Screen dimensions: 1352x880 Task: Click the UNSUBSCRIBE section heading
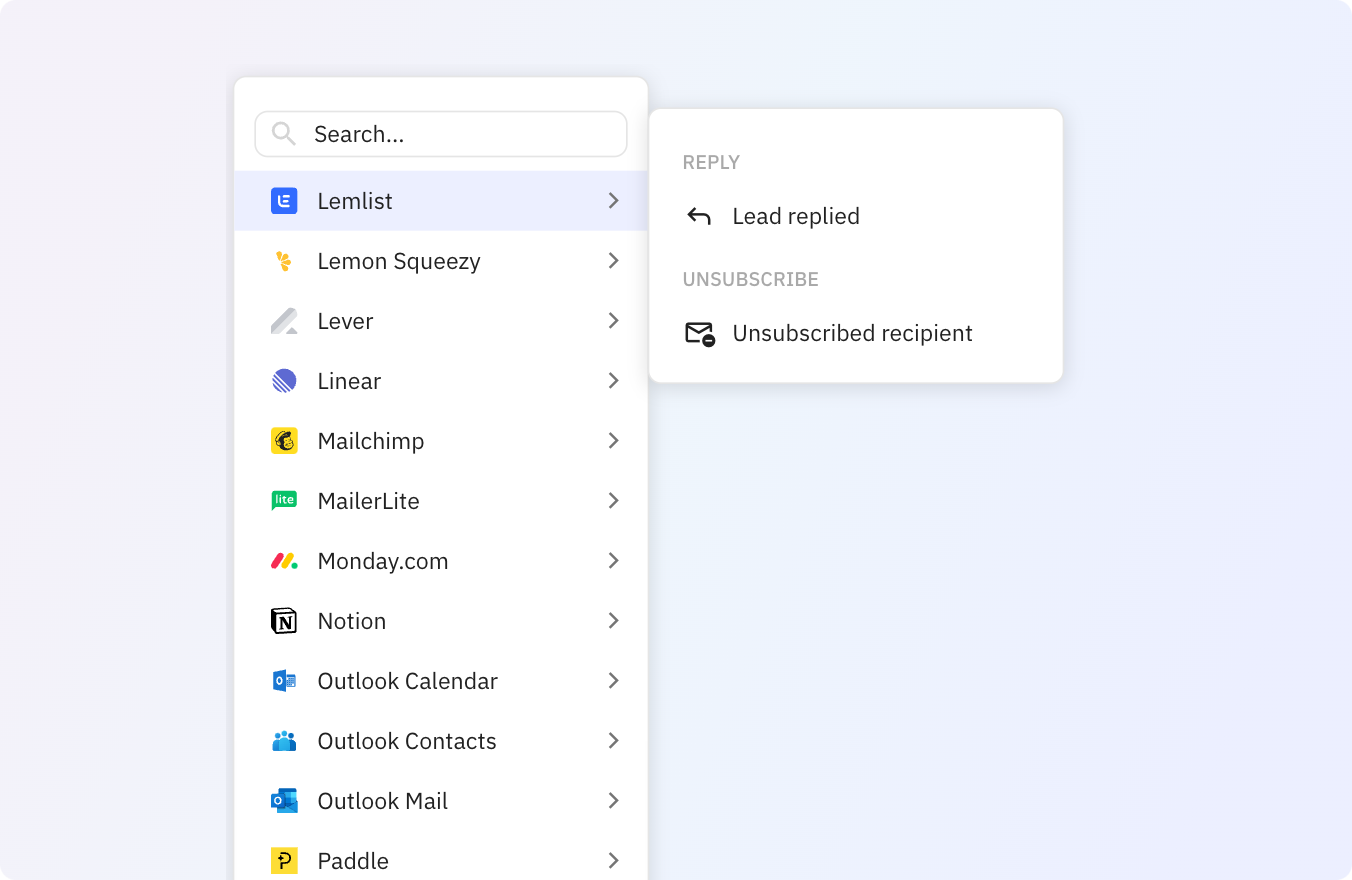click(751, 279)
